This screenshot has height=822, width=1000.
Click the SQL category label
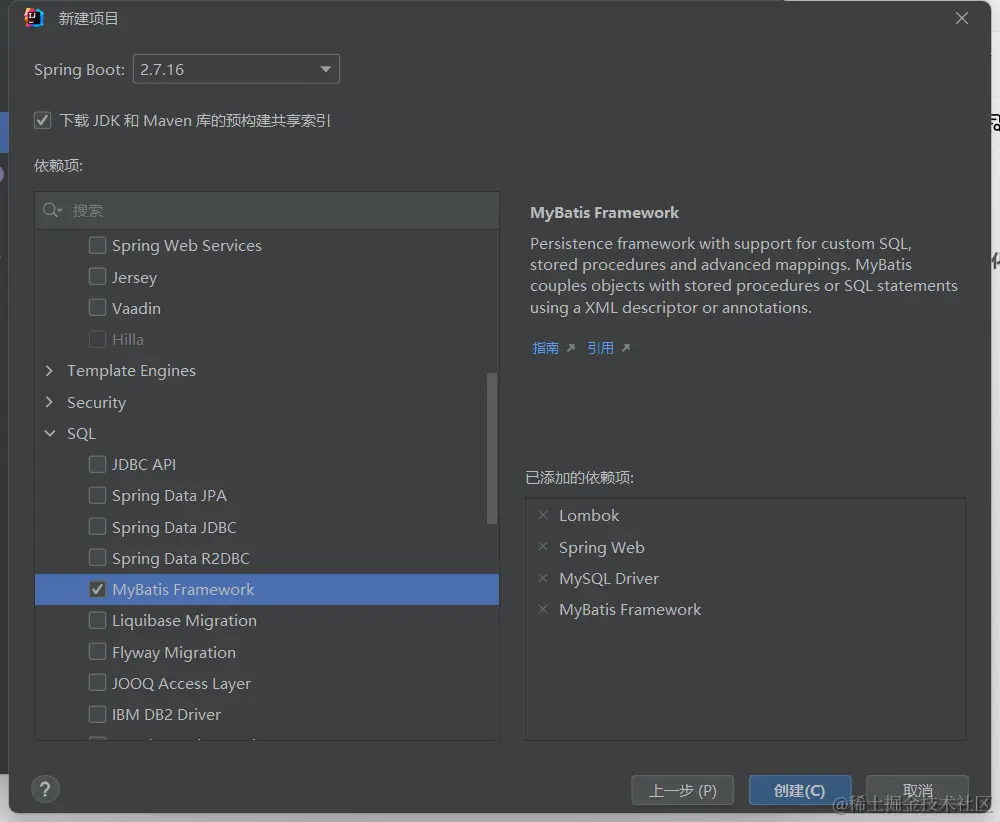tap(81, 434)
